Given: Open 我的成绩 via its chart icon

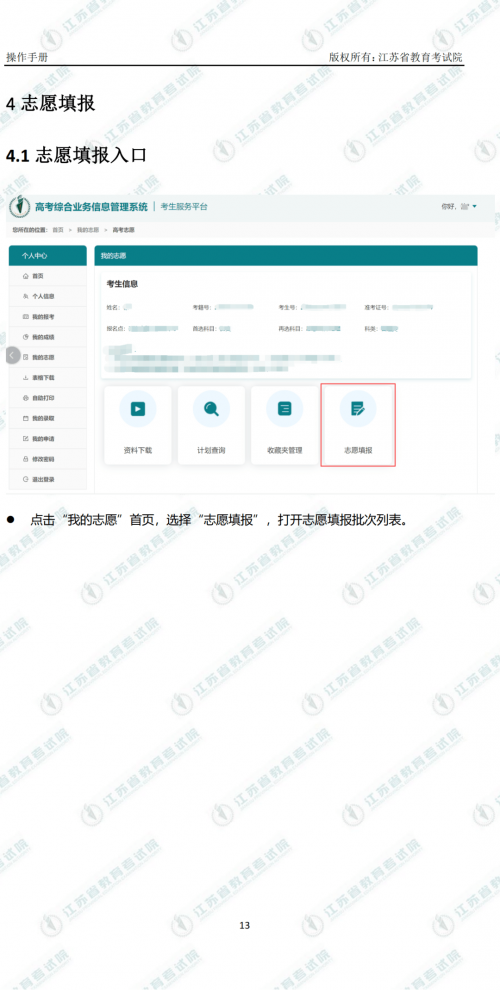Looking at the screenshot, I should click(25, 337).
